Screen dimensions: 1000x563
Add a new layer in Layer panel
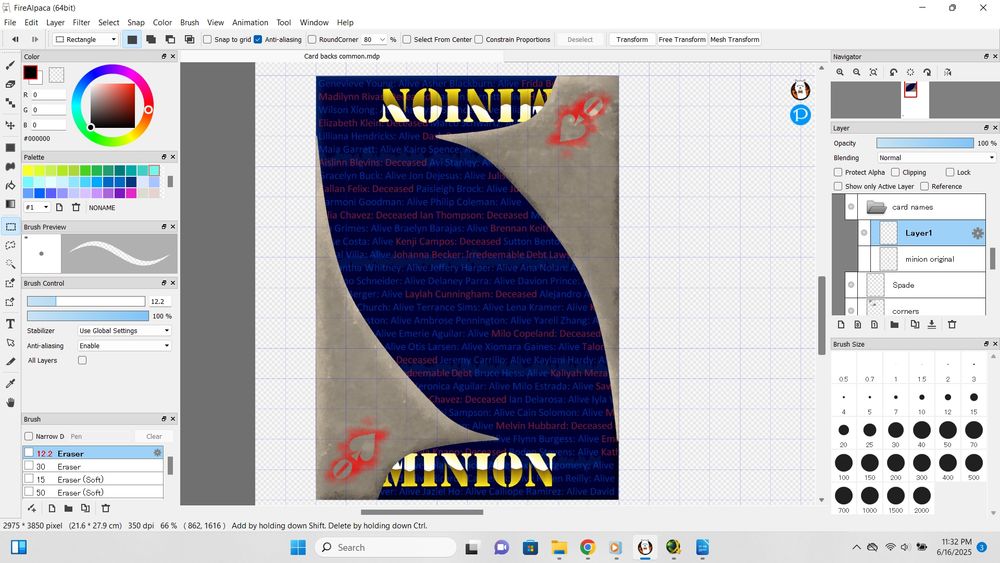[x=841, y=325]
